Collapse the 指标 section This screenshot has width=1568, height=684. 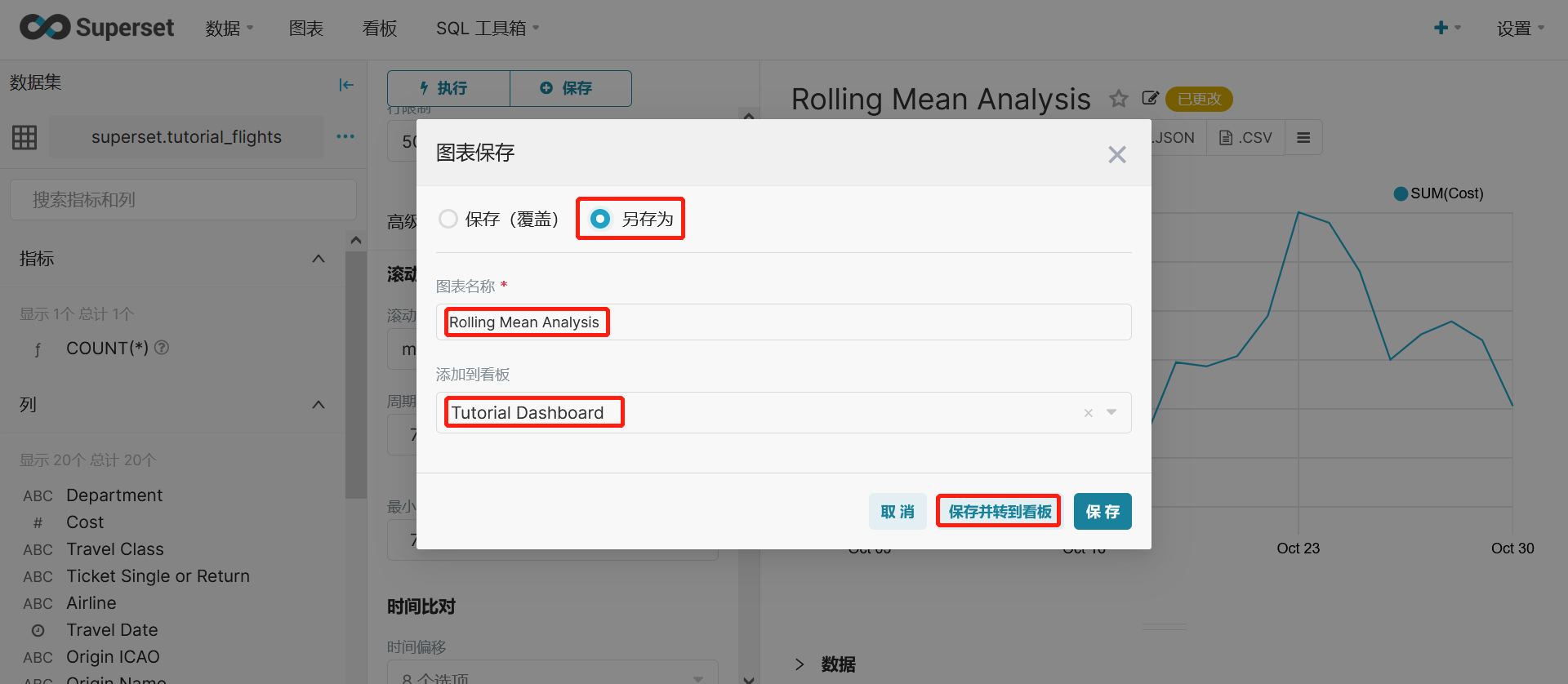pyautogui.click(x=318, y=259)
